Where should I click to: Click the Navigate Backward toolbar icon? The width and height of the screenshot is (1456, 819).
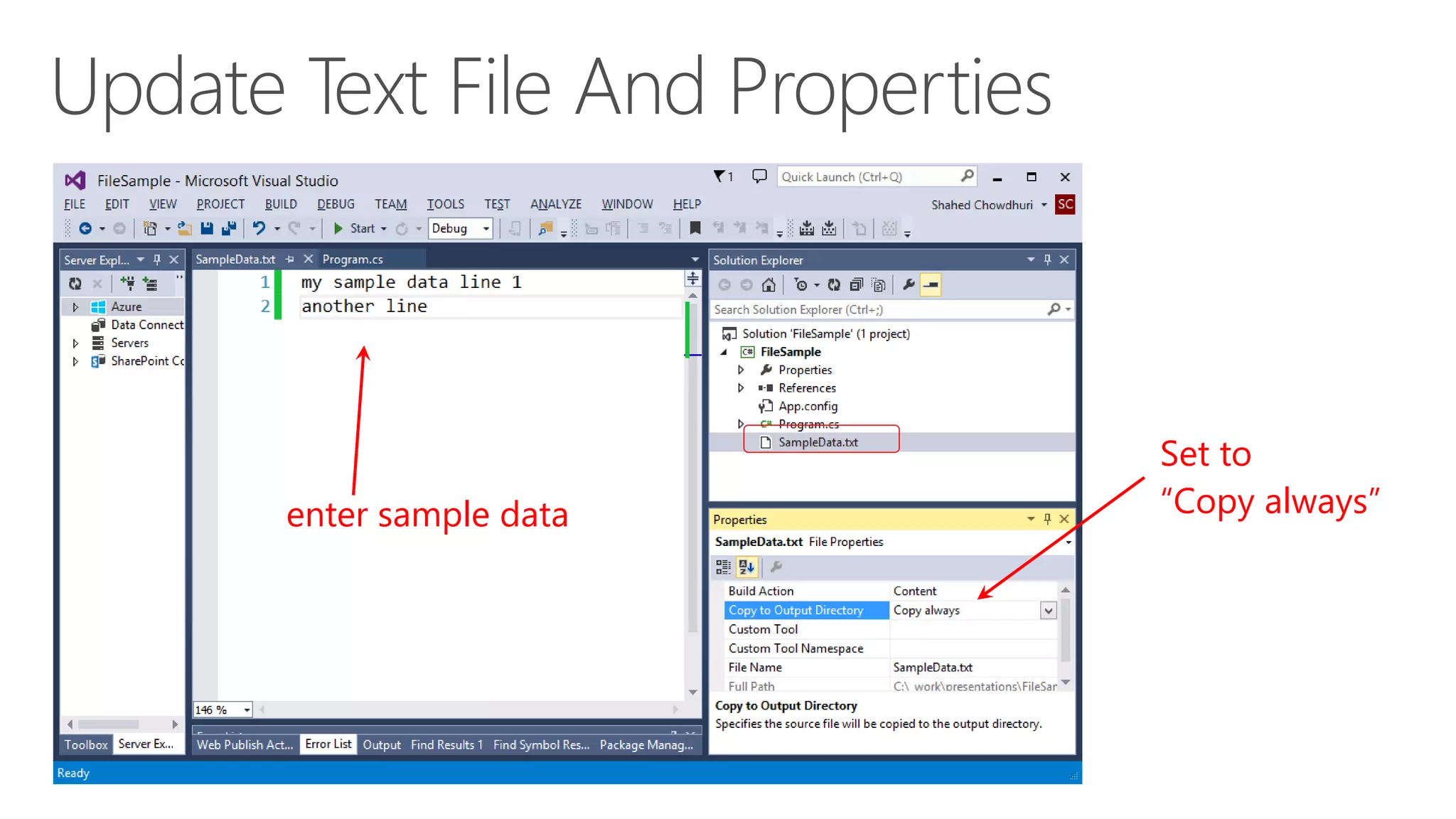point(85,228)
